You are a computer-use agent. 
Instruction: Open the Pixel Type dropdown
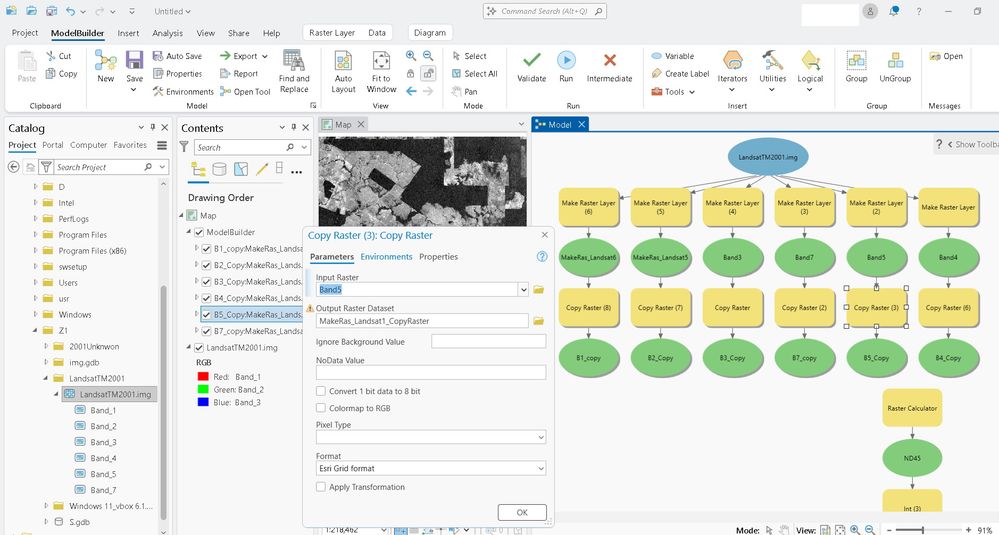click(431, 437)
